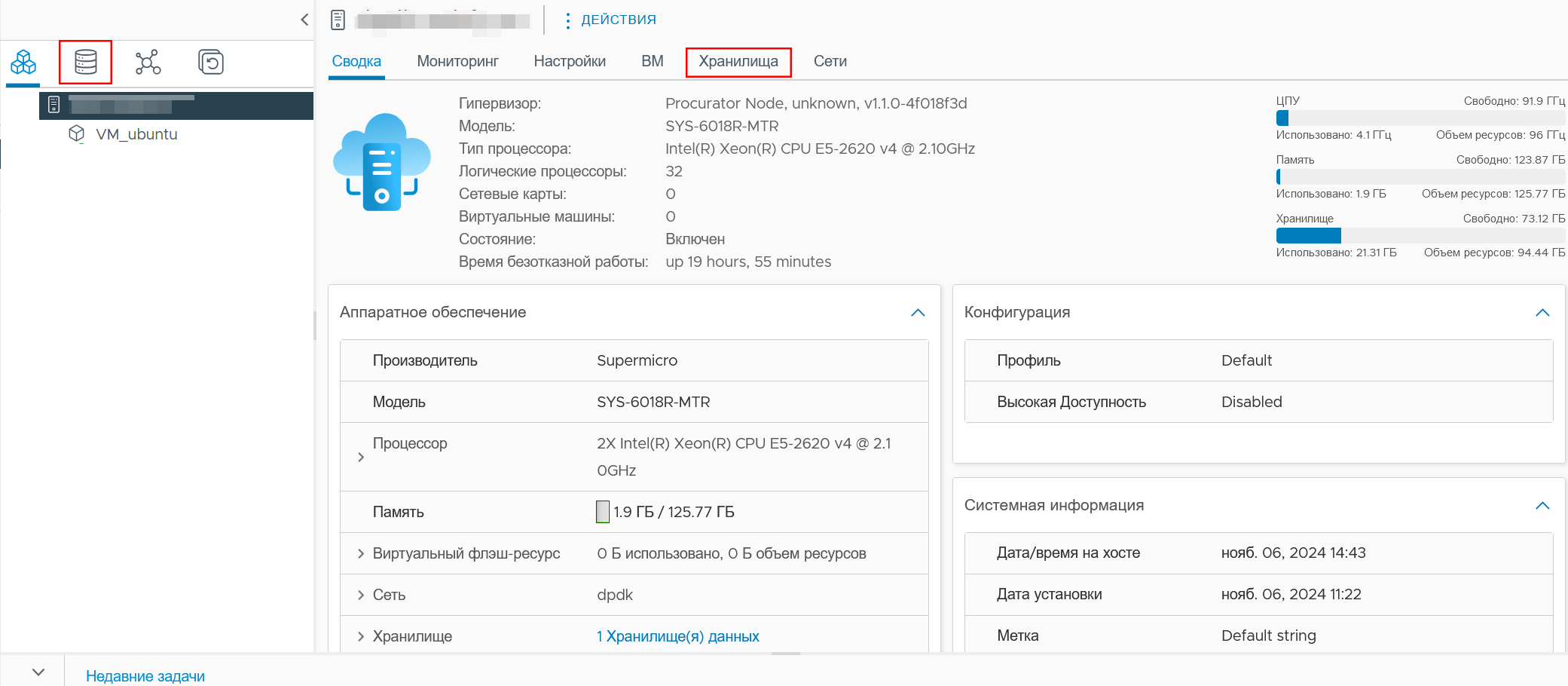Switch to the Сводка tab
Viewport: 1568px width, 686px height.
pyautogui.click(x=357, y=61)
